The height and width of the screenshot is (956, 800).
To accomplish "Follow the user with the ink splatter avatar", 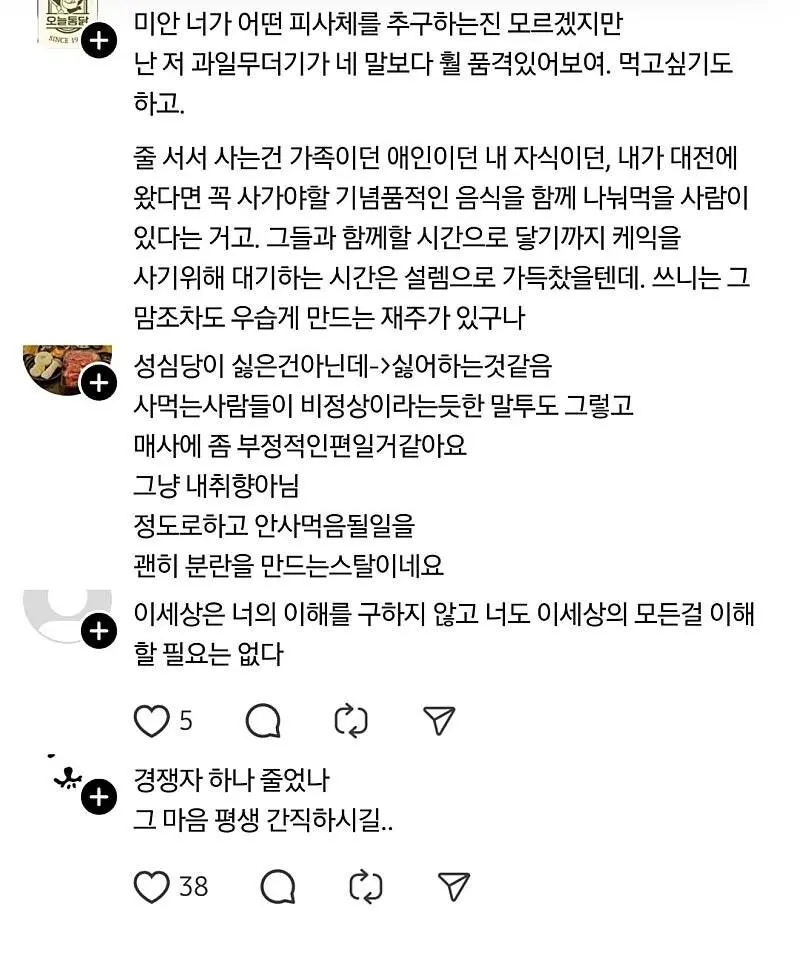I will 99,796.
